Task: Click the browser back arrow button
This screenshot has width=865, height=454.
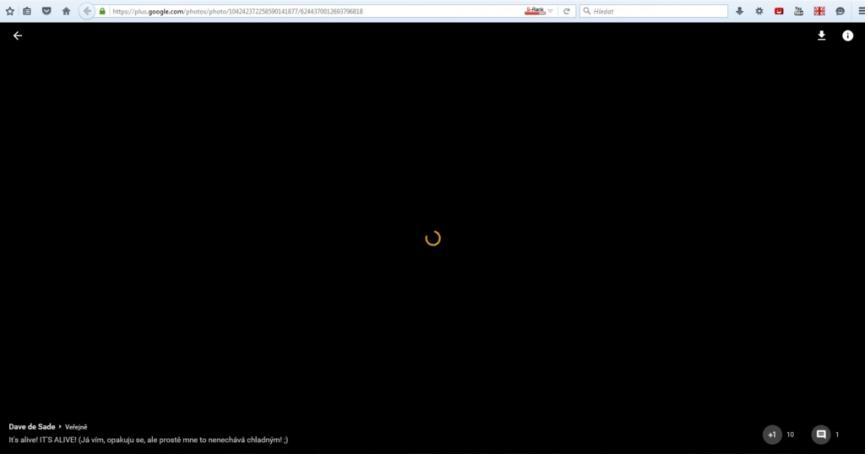Action: pyautogui.click(x=87, y=11)
